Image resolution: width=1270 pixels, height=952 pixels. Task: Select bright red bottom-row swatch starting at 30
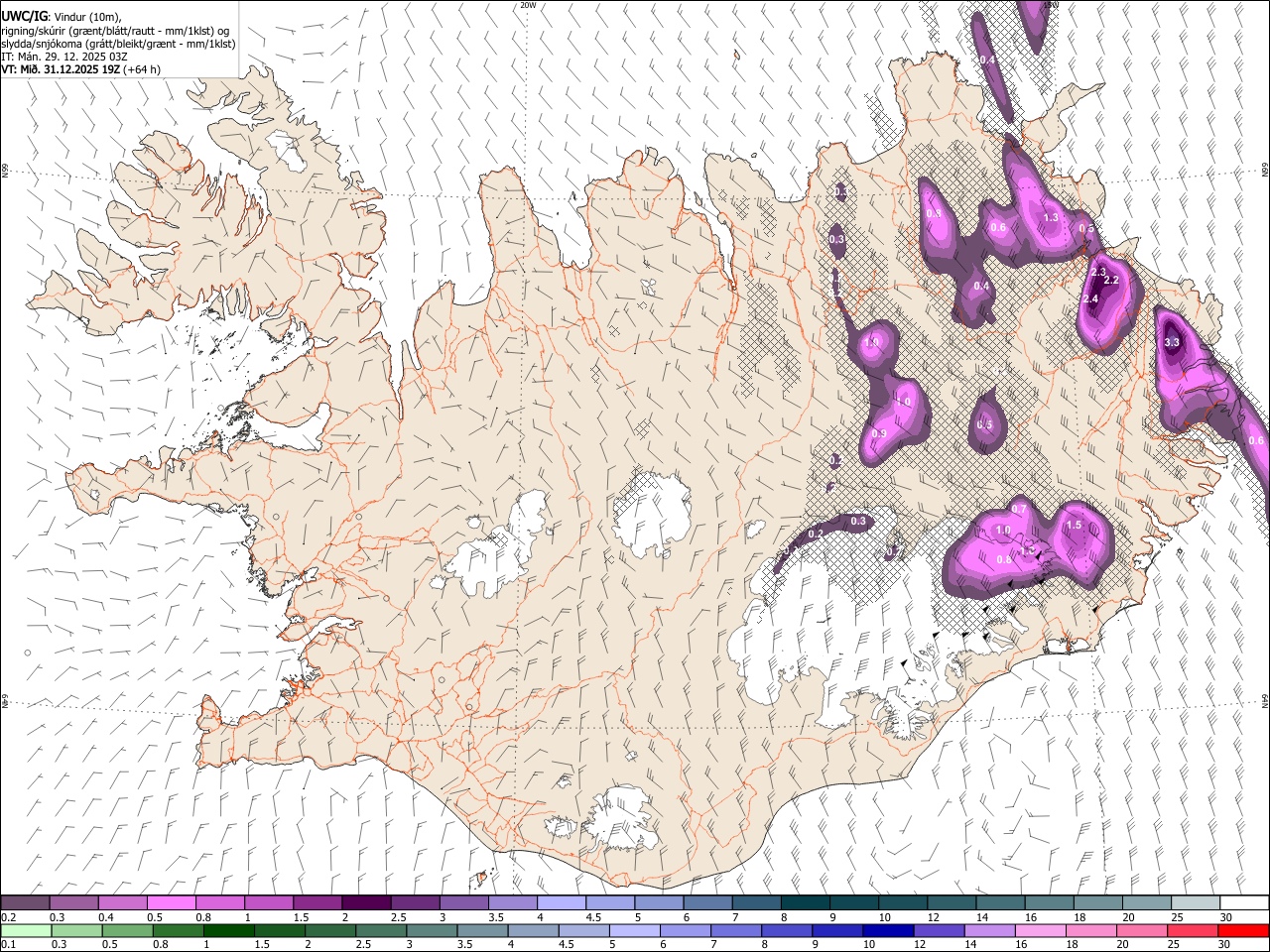point(1243,930)
